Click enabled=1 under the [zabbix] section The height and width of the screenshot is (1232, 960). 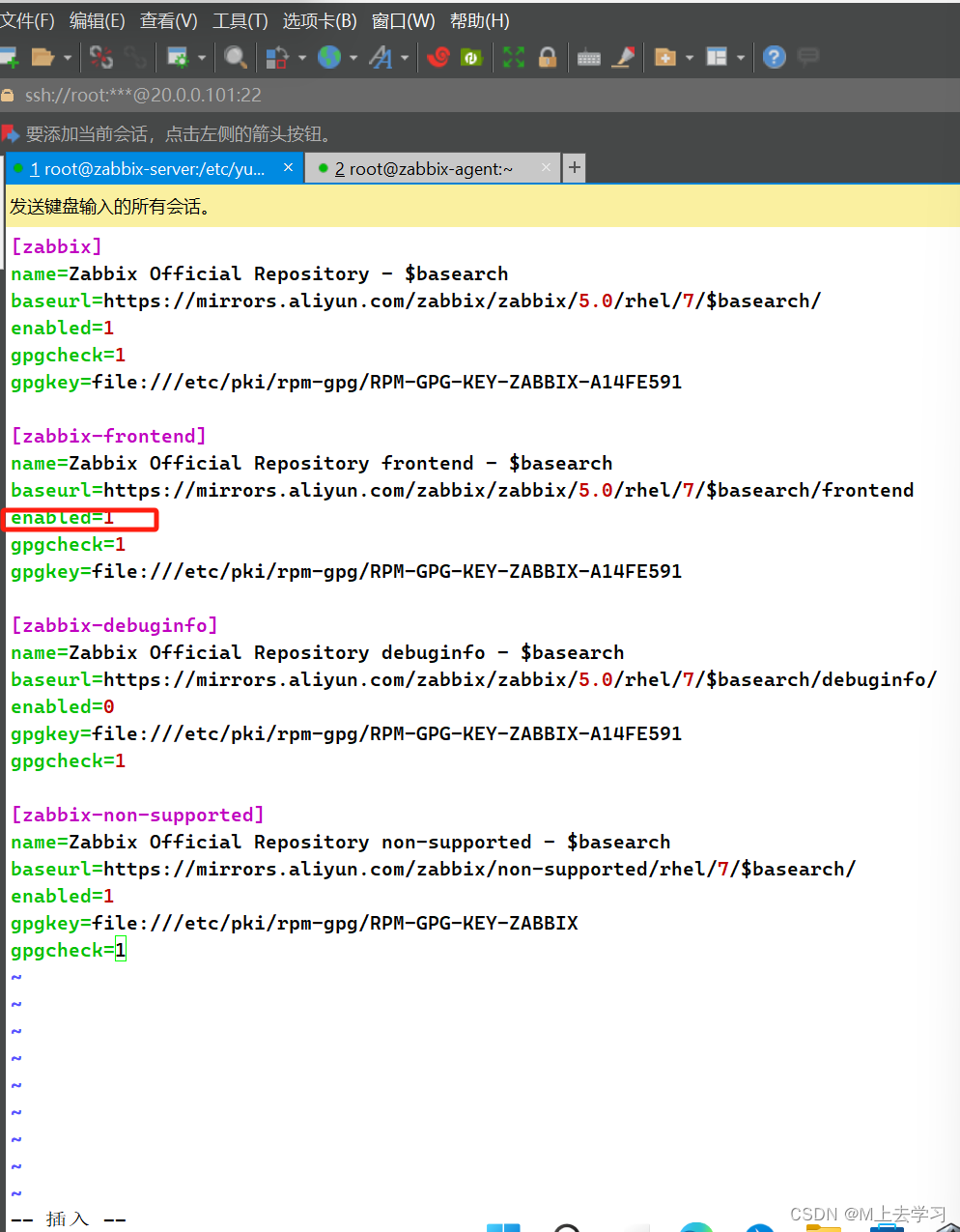click(63, 328)
